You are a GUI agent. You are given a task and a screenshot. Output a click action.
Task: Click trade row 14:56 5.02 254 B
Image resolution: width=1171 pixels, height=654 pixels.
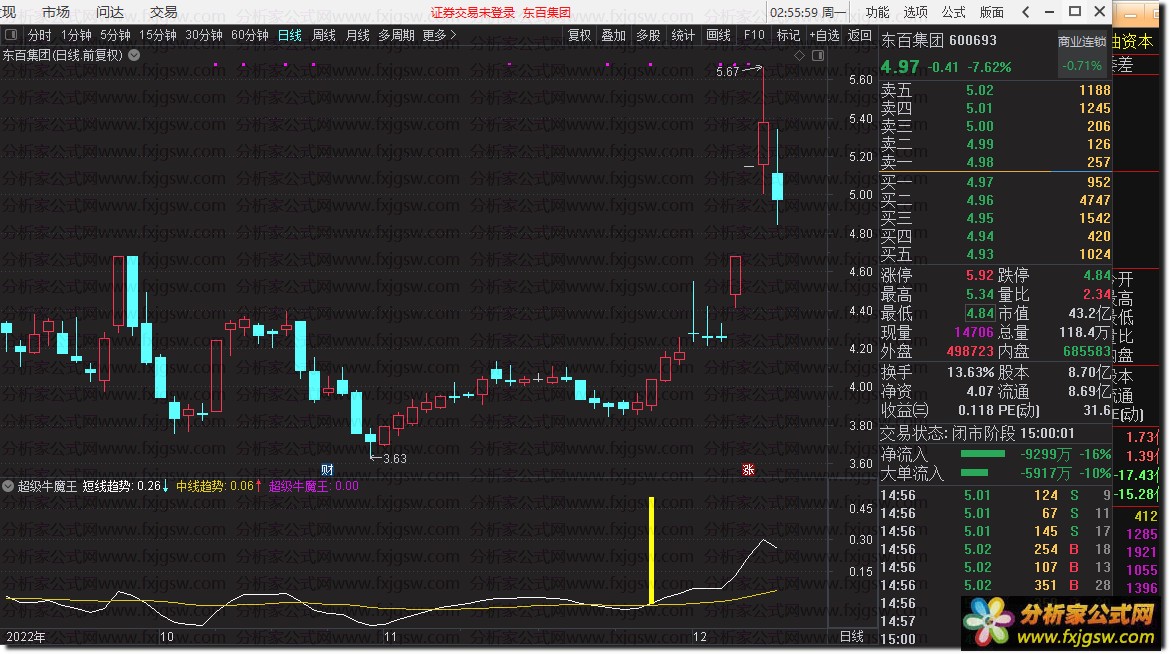(x=995, y=549)
